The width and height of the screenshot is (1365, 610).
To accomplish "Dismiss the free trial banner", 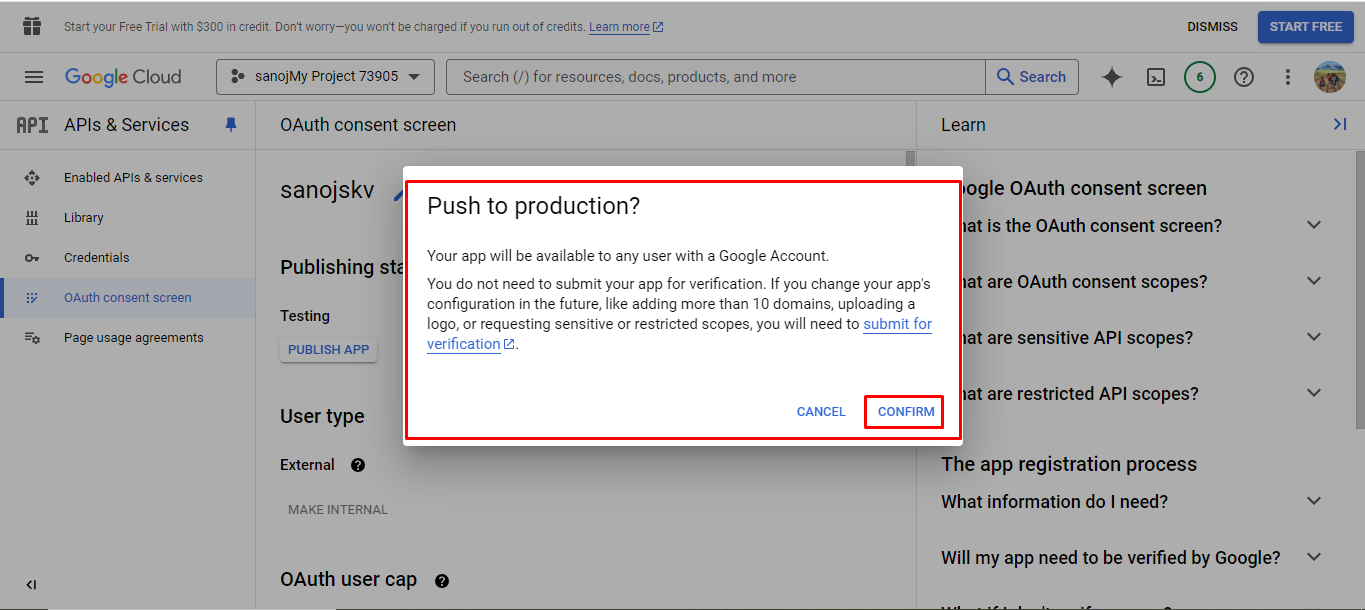I will point(1212,27).
